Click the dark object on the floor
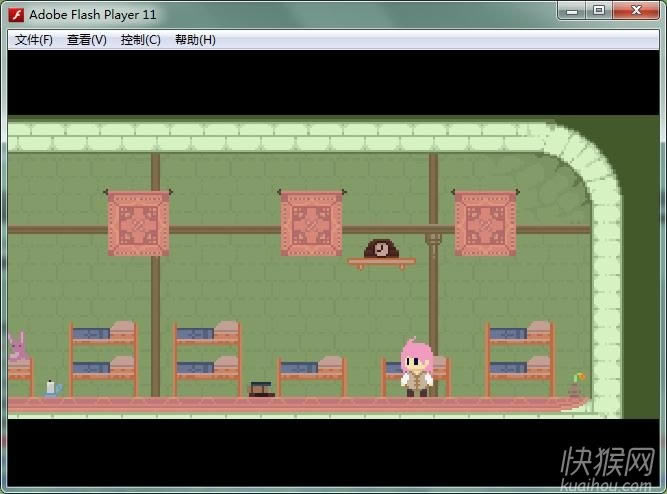This screenshot has height=494, width=667. (x=262, y=389)
